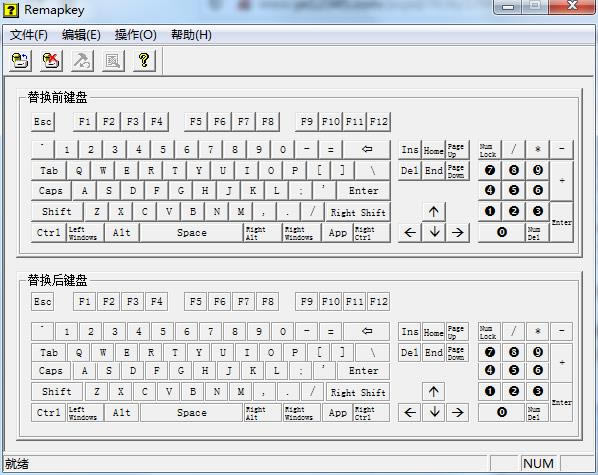Click the yellow question mark help toolbar icon
The width and height of the screenshot is (598, 475).
[x=144, y=60]
